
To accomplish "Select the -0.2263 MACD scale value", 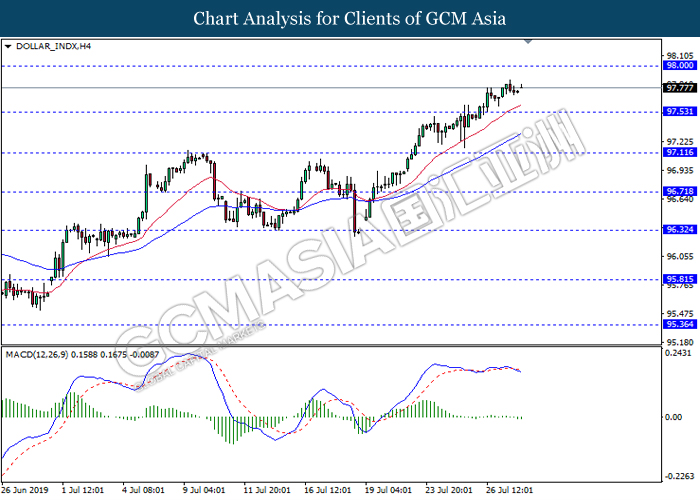I will tap(678, 476).
